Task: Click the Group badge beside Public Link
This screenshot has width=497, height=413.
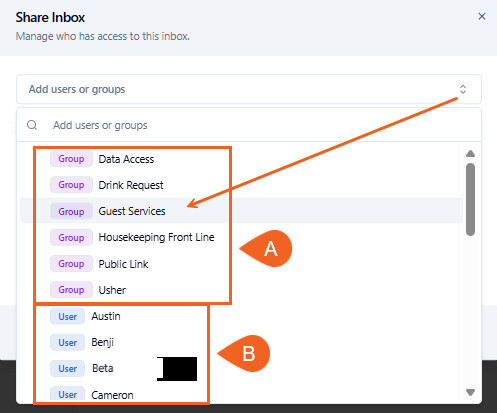Action: 71,264
